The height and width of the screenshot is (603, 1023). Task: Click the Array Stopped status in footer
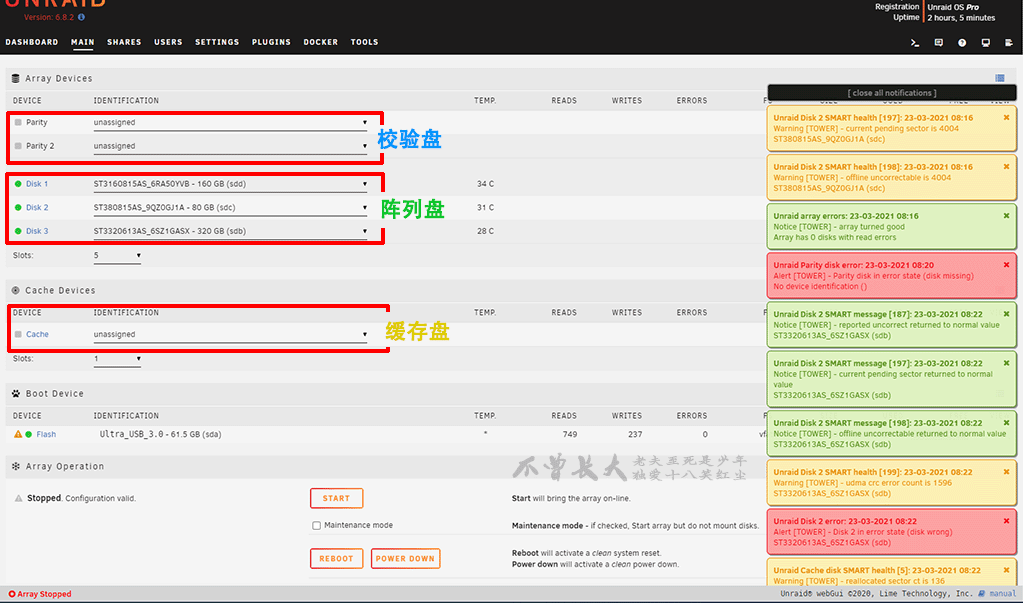(40, 594)
